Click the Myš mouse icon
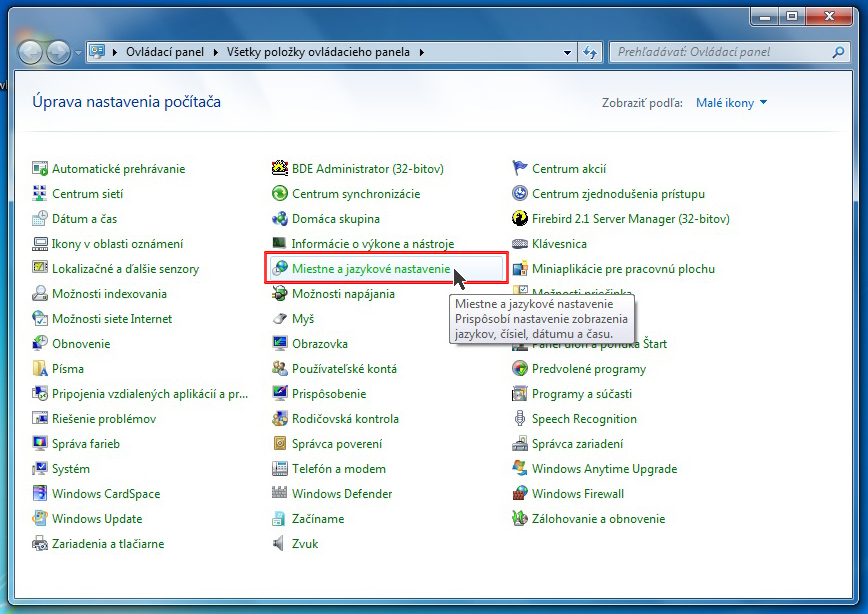868x614 pixels. (x=280, y=318)
